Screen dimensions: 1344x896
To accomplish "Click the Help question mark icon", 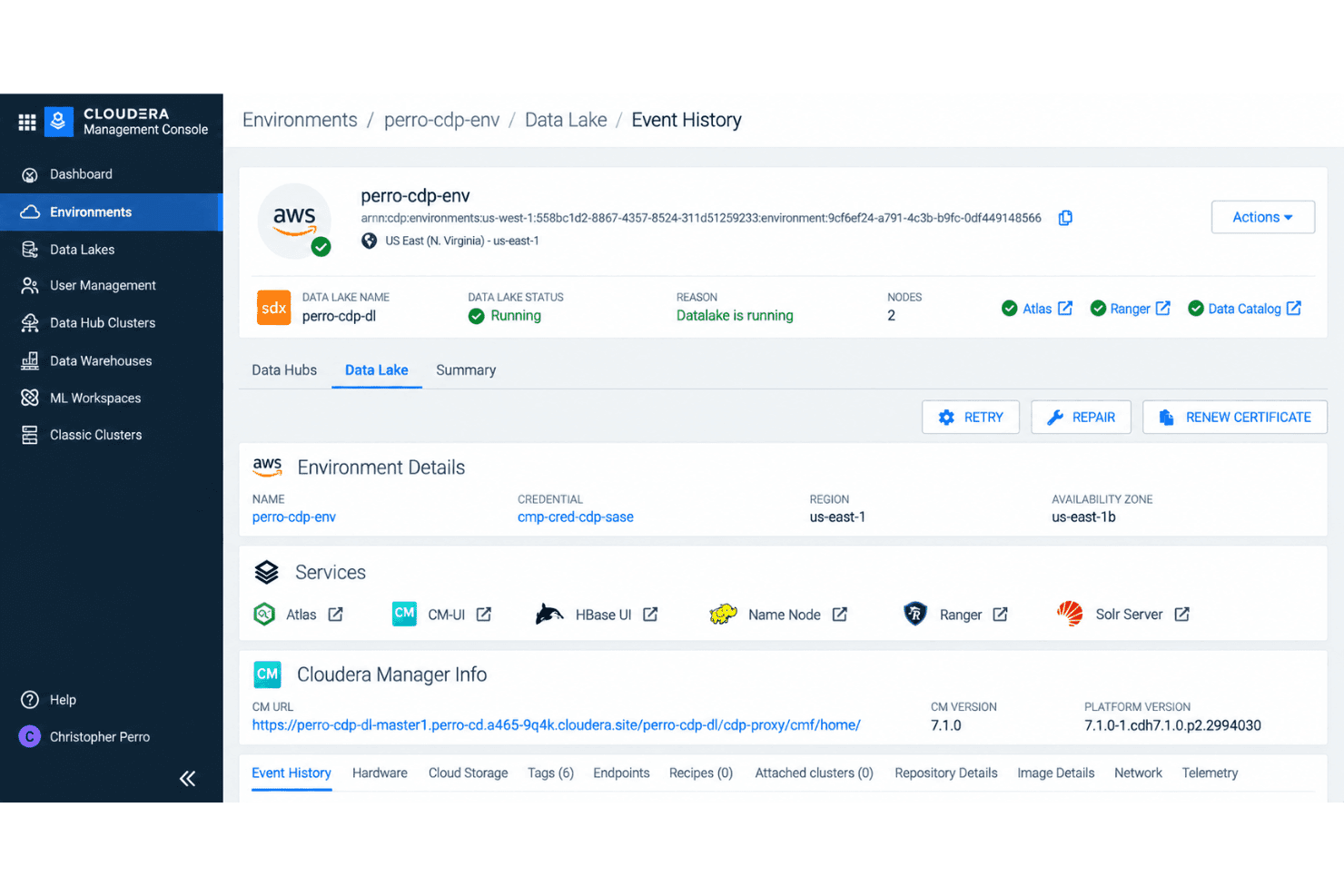I will pyautogui.click(x=30, y=700).
